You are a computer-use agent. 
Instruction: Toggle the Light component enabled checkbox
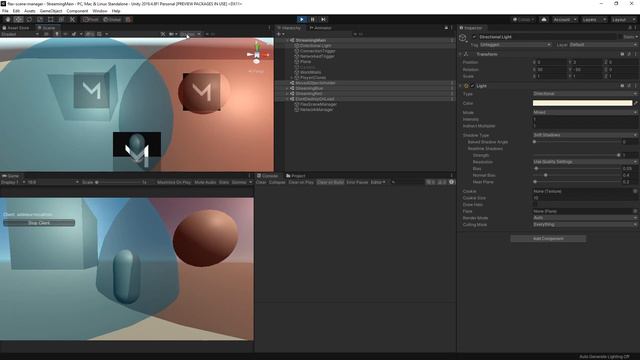(473, 86)
